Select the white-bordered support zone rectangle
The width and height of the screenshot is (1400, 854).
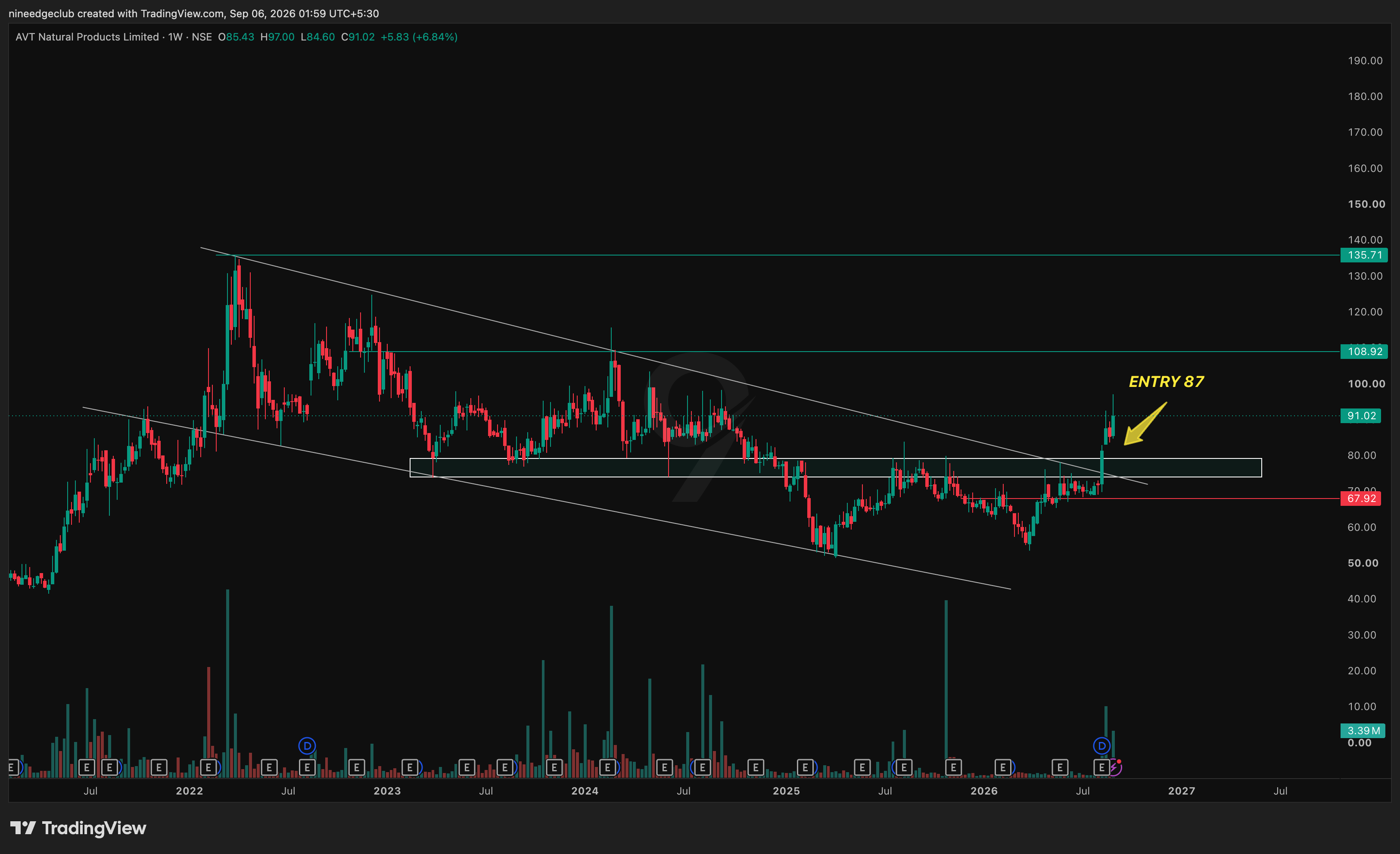(x=835, y=468)
